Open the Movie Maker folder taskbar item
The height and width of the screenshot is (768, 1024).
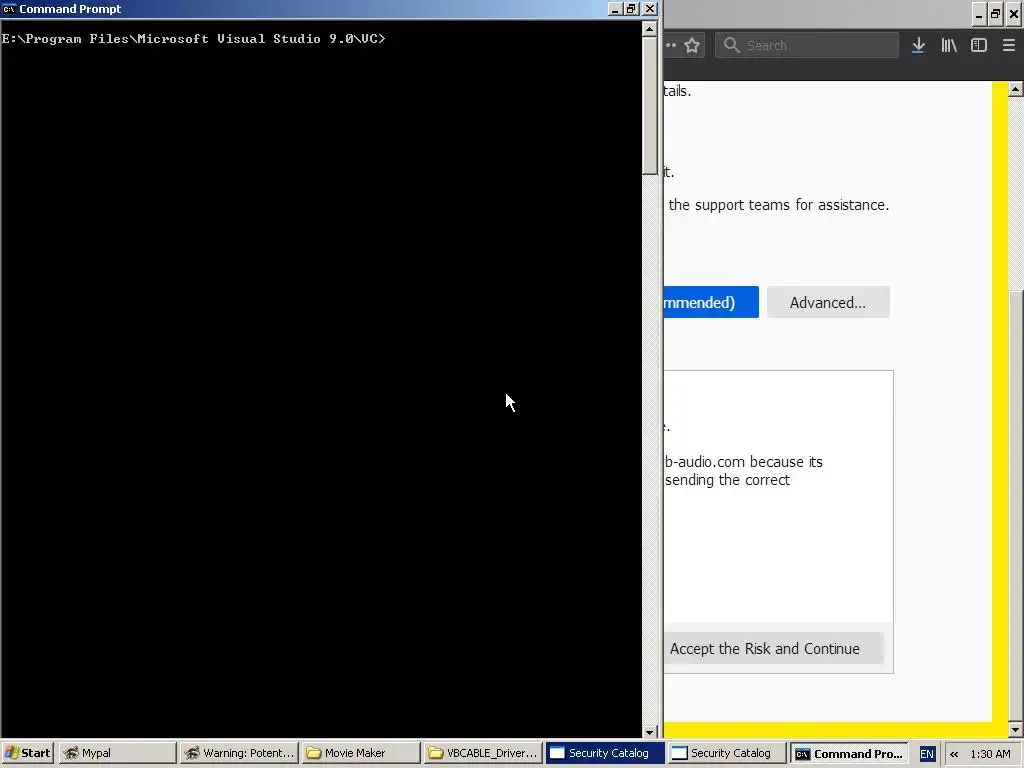(x=360, y=753)
